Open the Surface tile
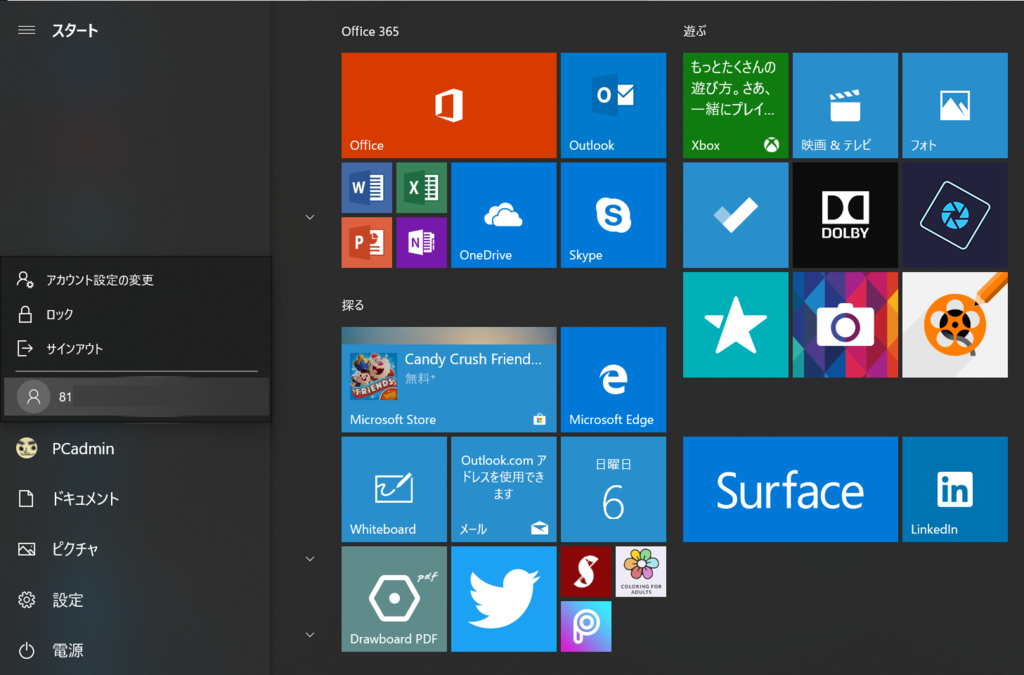 click(x=790, y=489)
